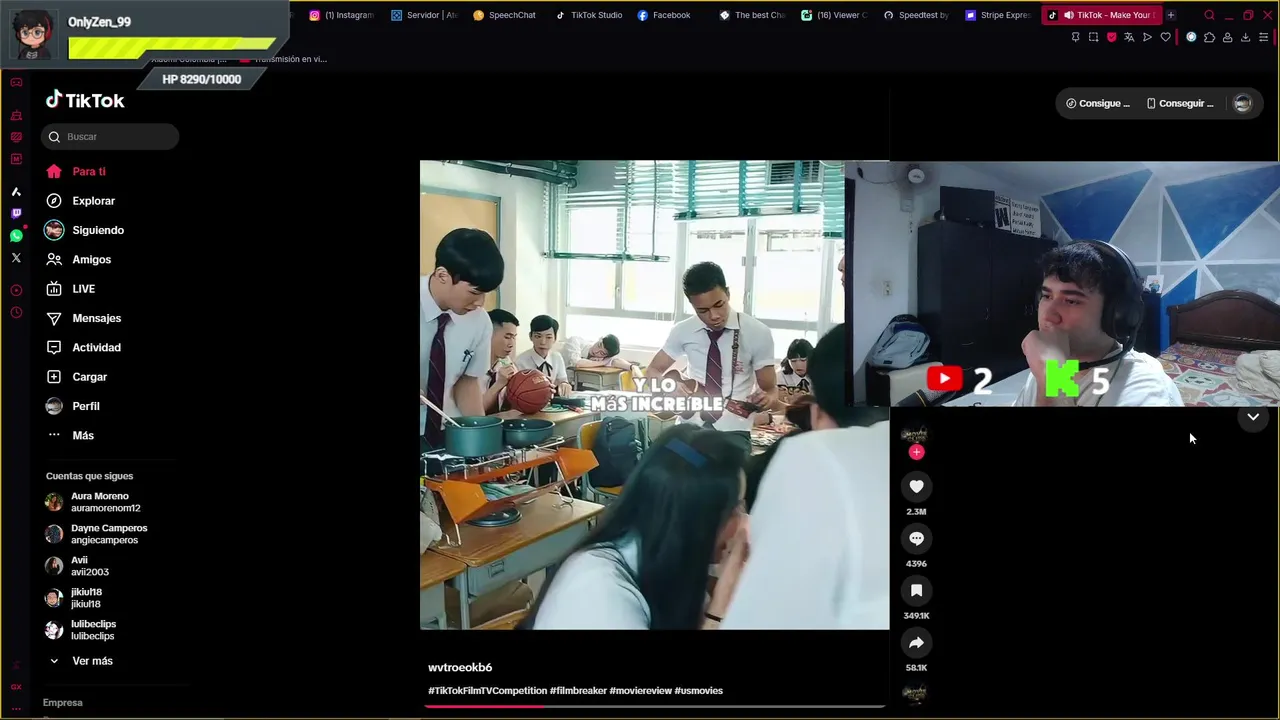1280x720 pixels.
Task: Click the play icon in browser toolbar
Action: tap(1147, 37)
